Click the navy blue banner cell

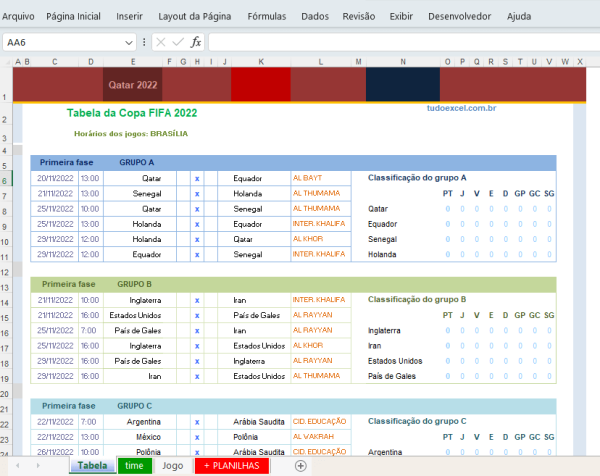tap(403, 85)
